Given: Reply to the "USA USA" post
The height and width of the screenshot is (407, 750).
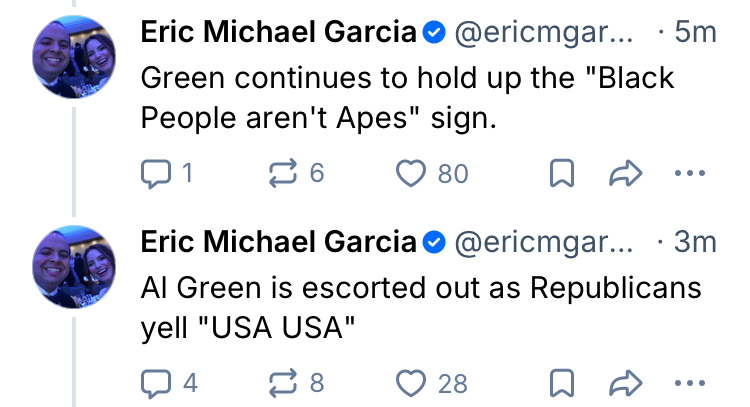Looking at the screenshot, I should coord(155,382).
